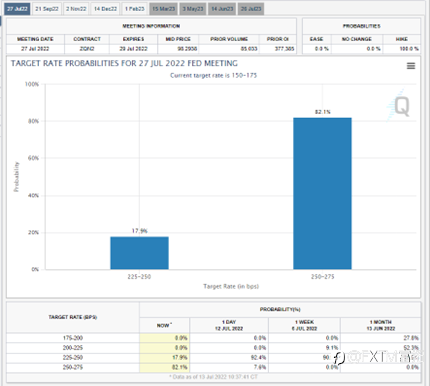Image resolution: width=430 pixels, height=386 pixels.
Task: Click the 82.1% bar for 250-275
Action: (322, 193)
